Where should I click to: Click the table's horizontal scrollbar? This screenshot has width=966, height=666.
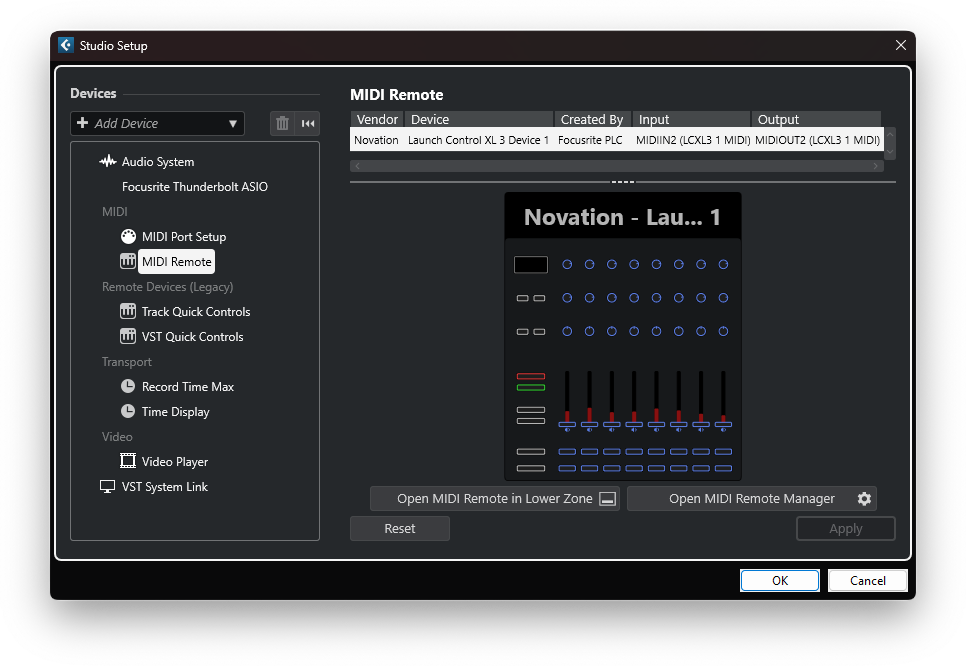[617, 166]
